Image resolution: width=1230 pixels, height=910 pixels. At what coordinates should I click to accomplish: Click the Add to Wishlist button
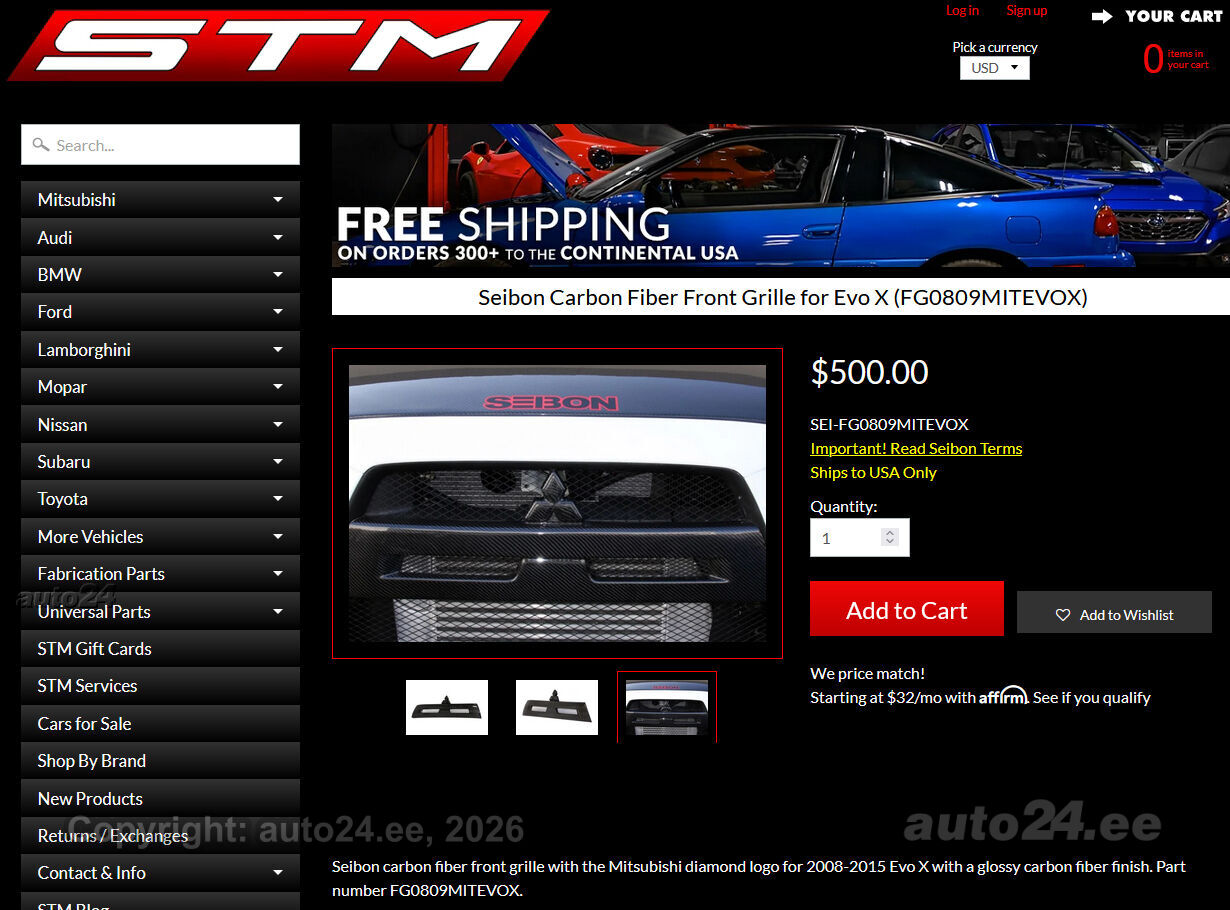(1114, 612)
